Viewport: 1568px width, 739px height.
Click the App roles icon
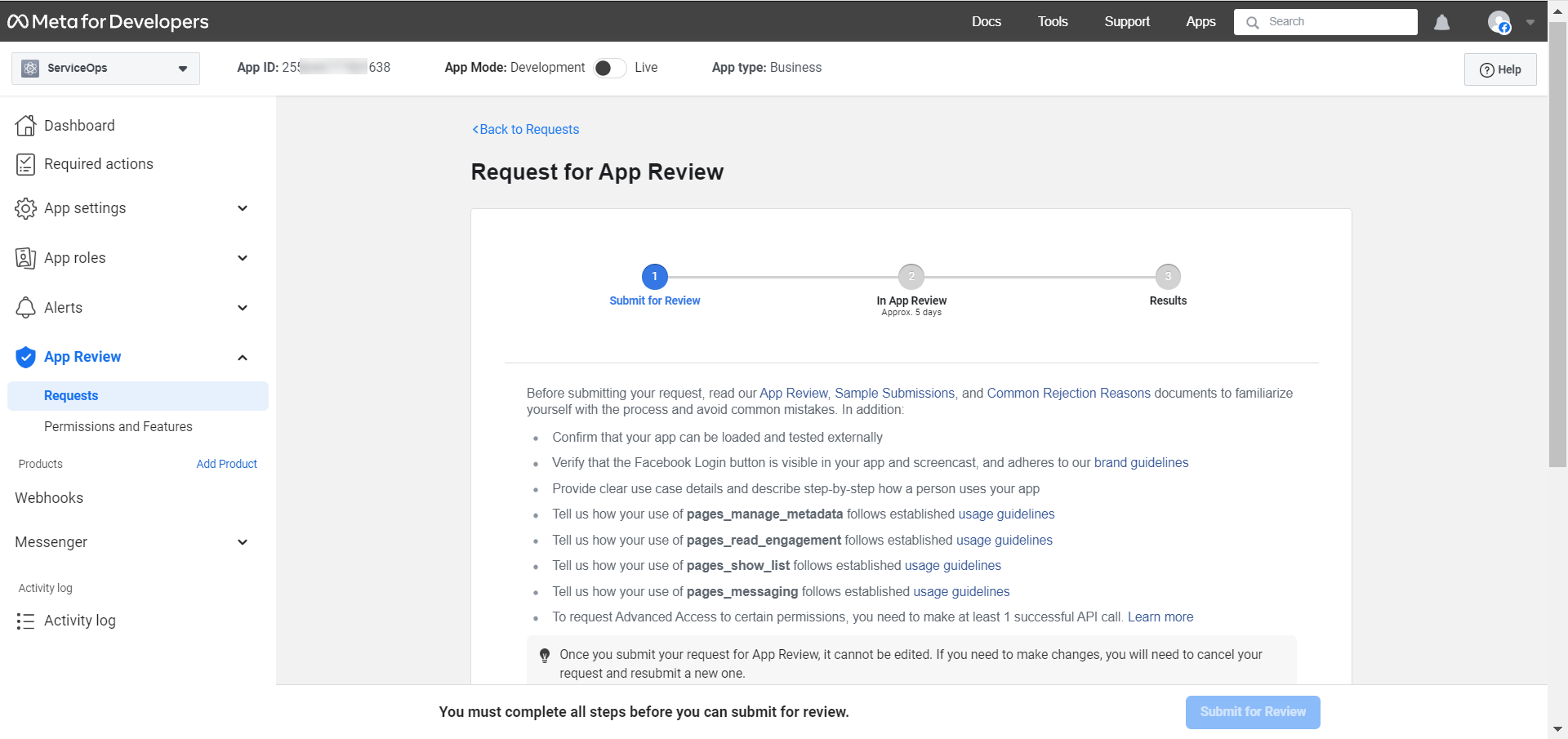click(x=25, y=257)
